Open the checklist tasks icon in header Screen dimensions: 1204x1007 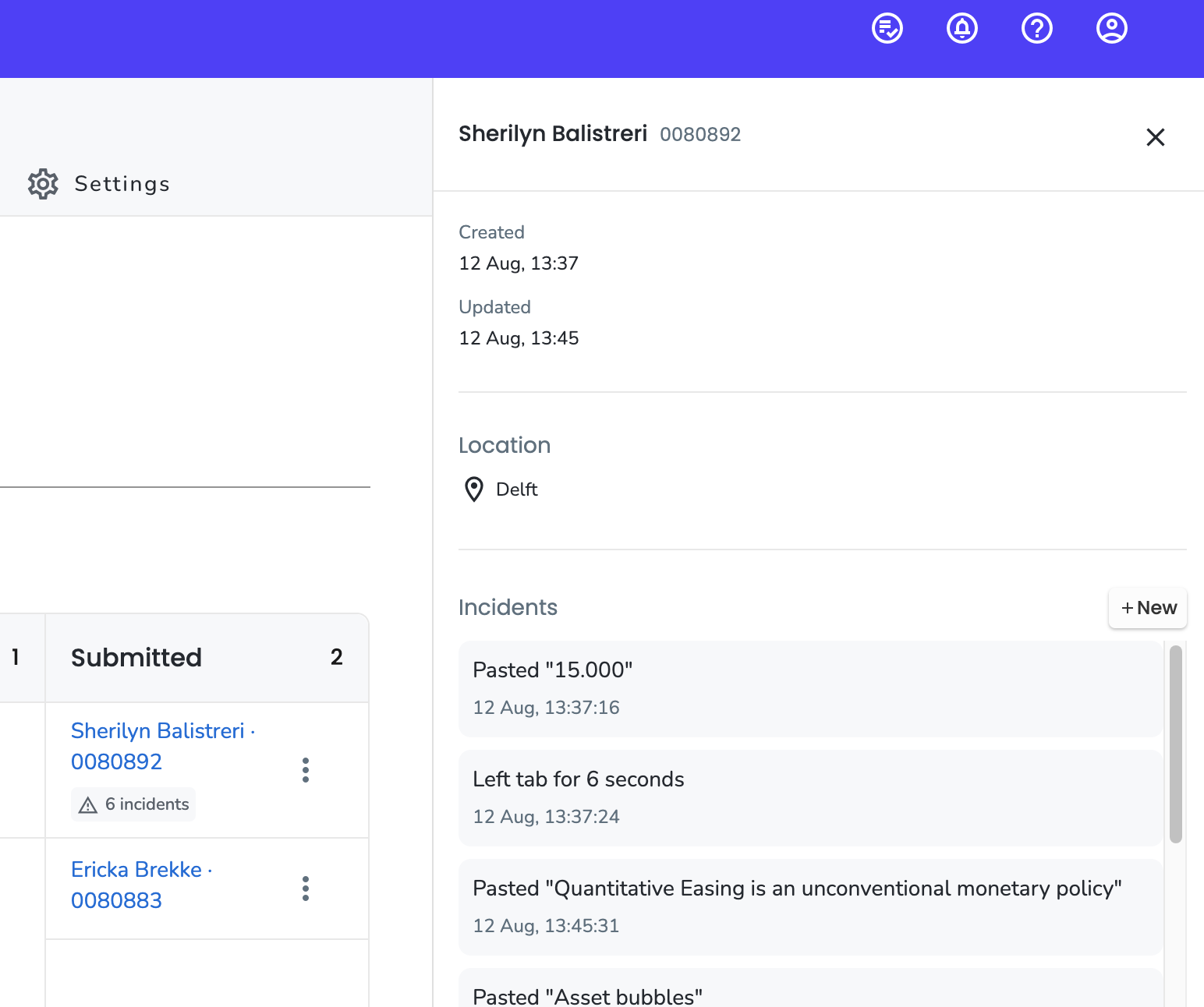click(887, 29)
